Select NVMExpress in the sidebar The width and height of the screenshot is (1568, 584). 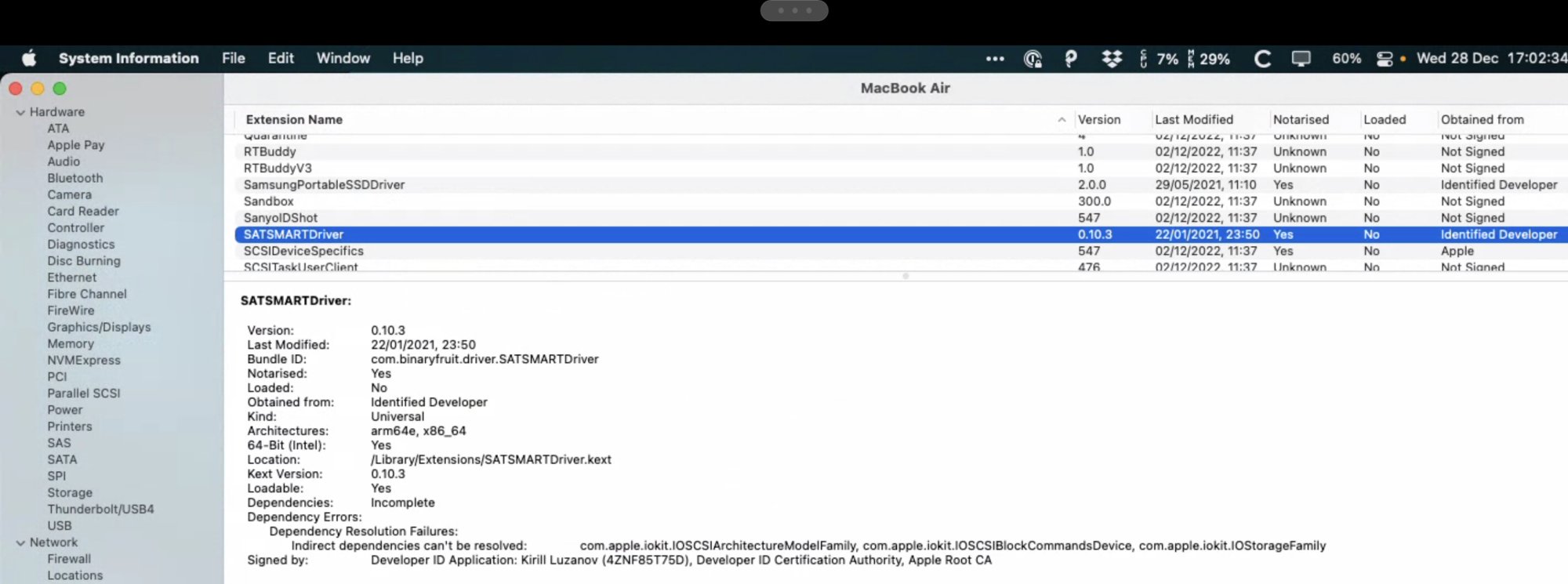point(84,360)
